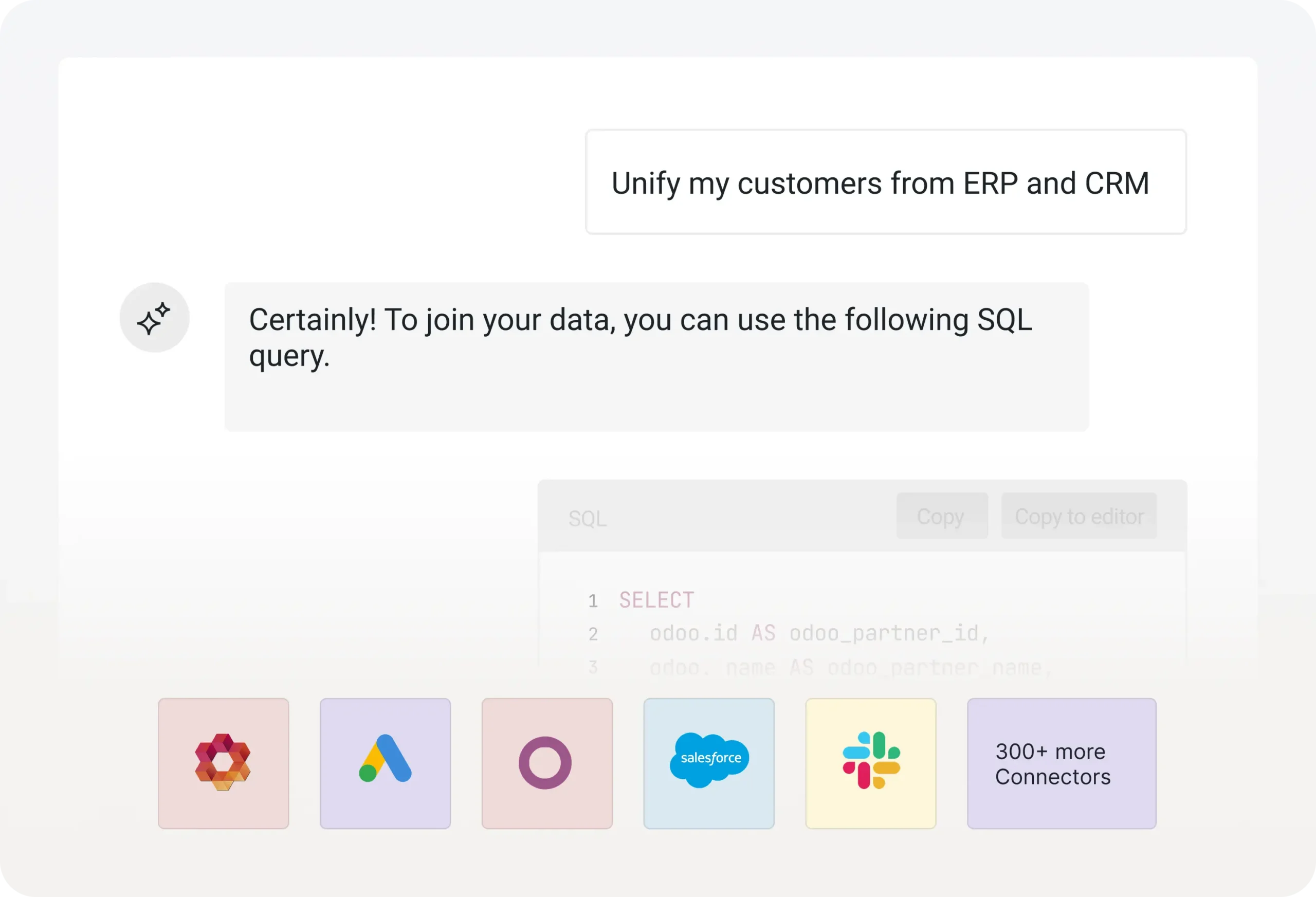
Task: Click line number 1 in code gutter
Action: coord(593,600)
